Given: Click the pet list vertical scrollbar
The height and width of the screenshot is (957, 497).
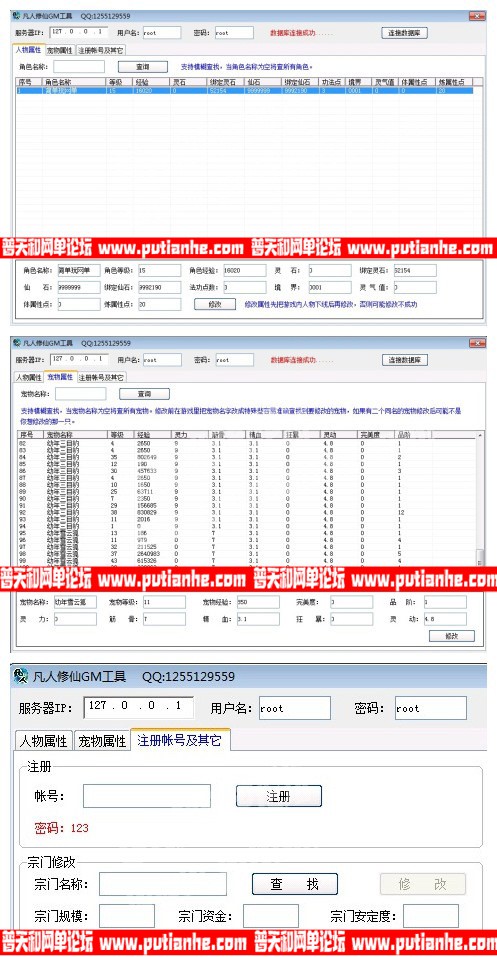Looking at the screenshot, I should click(480, 498).
